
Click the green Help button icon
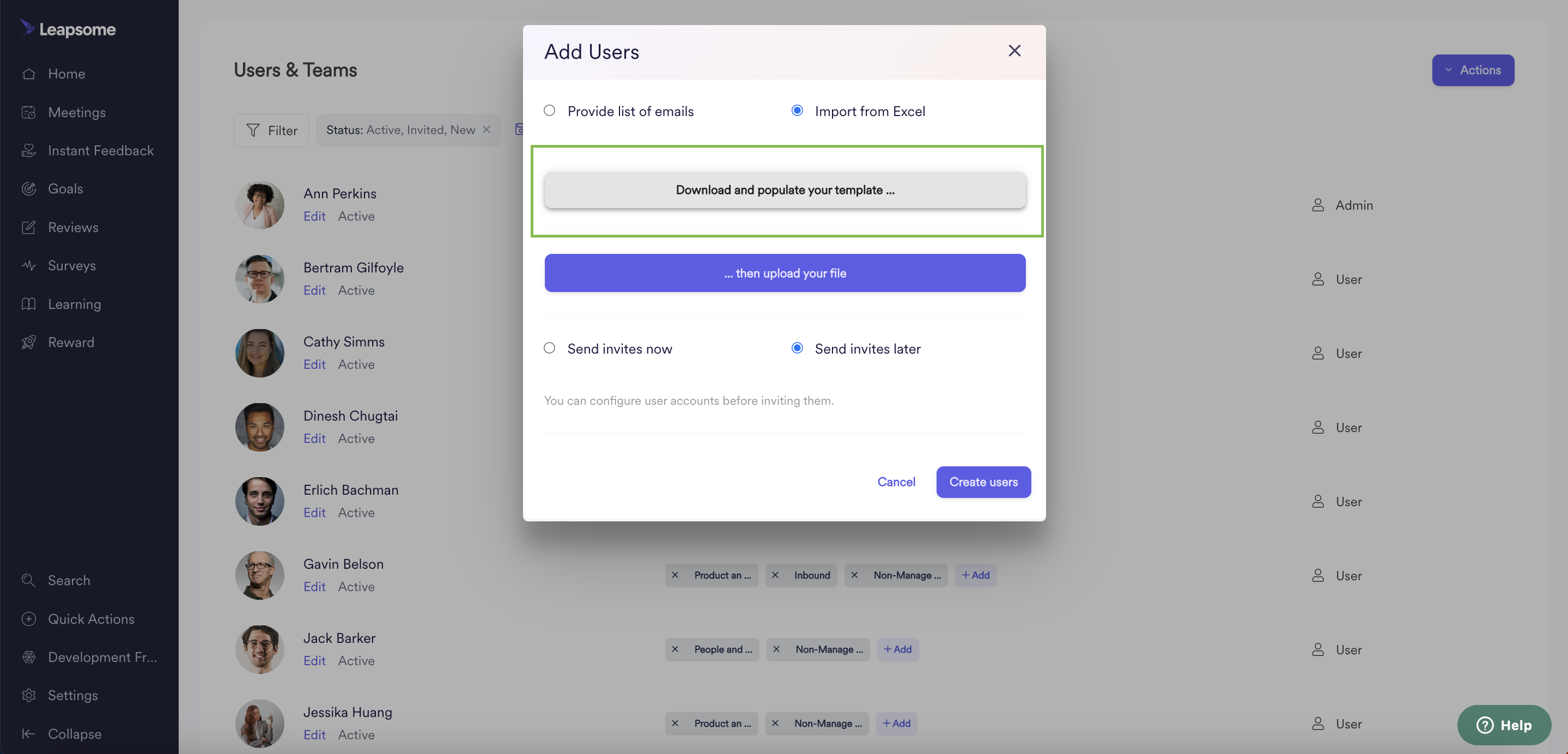coord(1485,725)
